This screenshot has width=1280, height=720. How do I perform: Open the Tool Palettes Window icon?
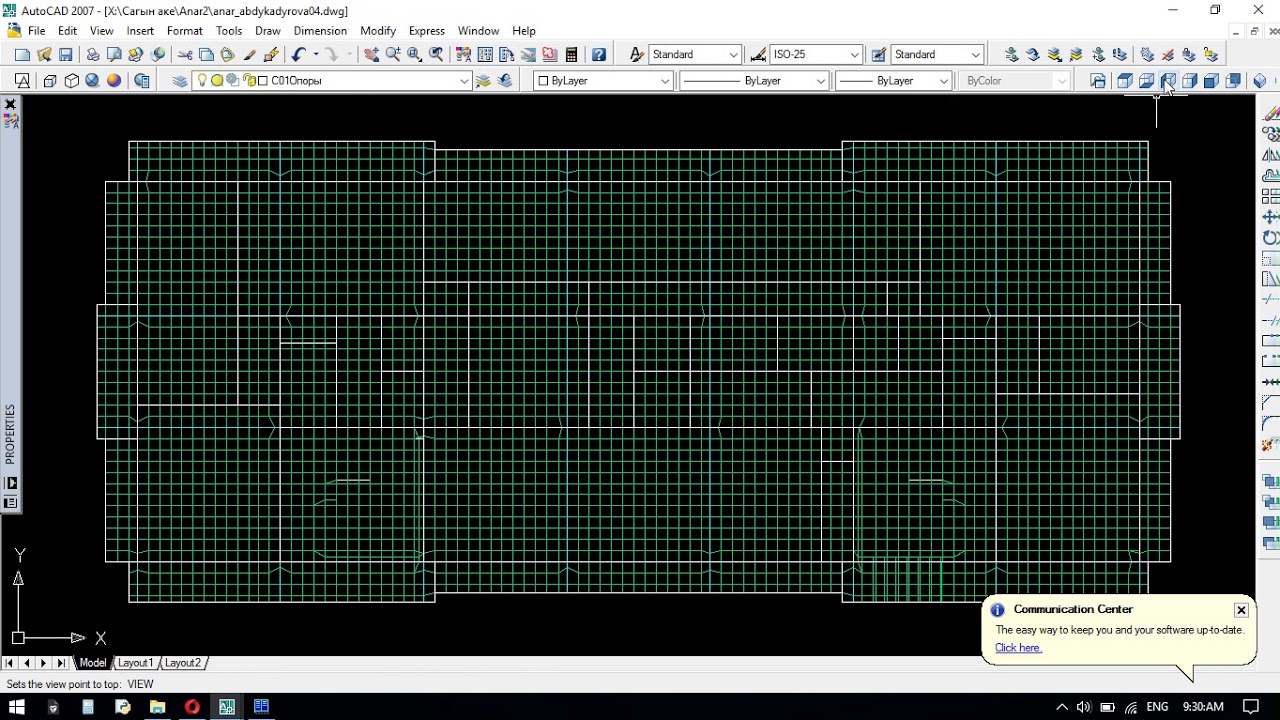(507, 55)
